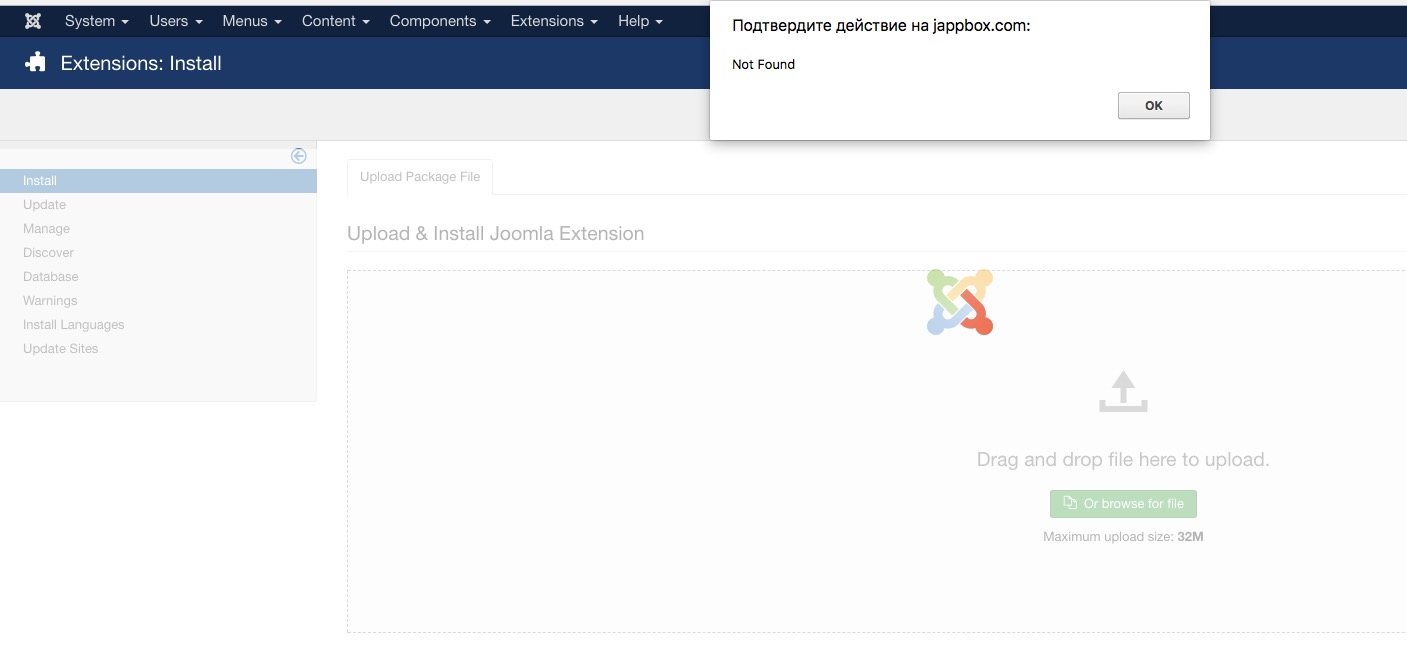This screenshot has width=1407, height=670.
Task: Go to Update in the sidebar
Action: [45, 205]
